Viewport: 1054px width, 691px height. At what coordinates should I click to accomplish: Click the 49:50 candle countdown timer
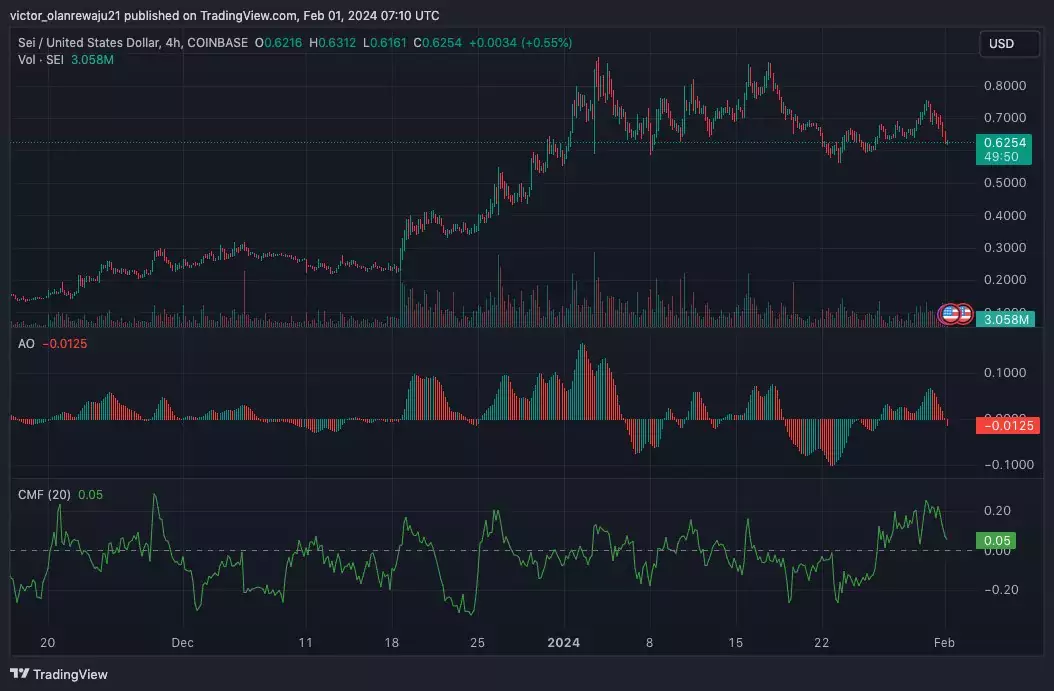[1001, 157]
